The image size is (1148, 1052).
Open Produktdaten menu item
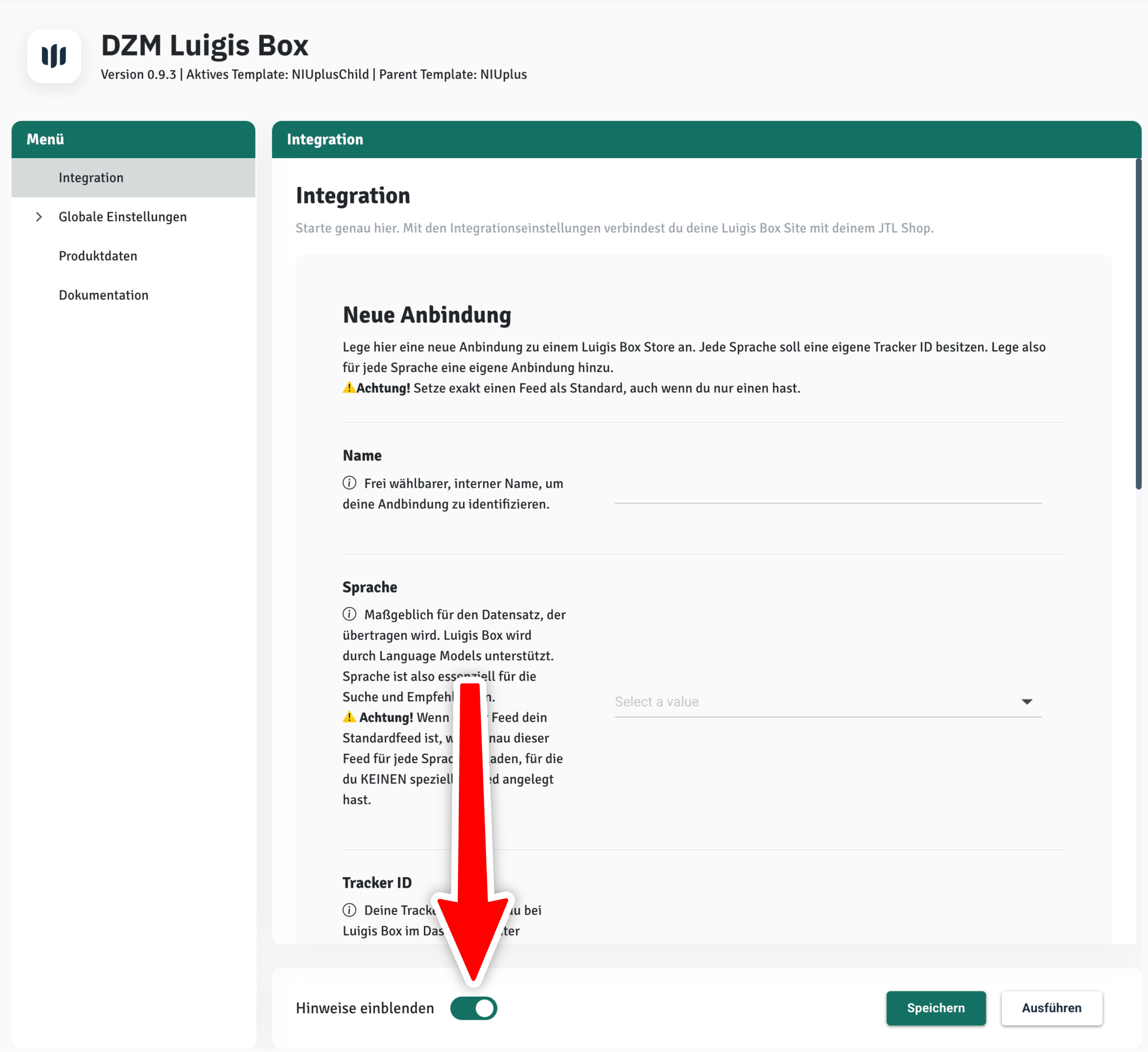98,256
